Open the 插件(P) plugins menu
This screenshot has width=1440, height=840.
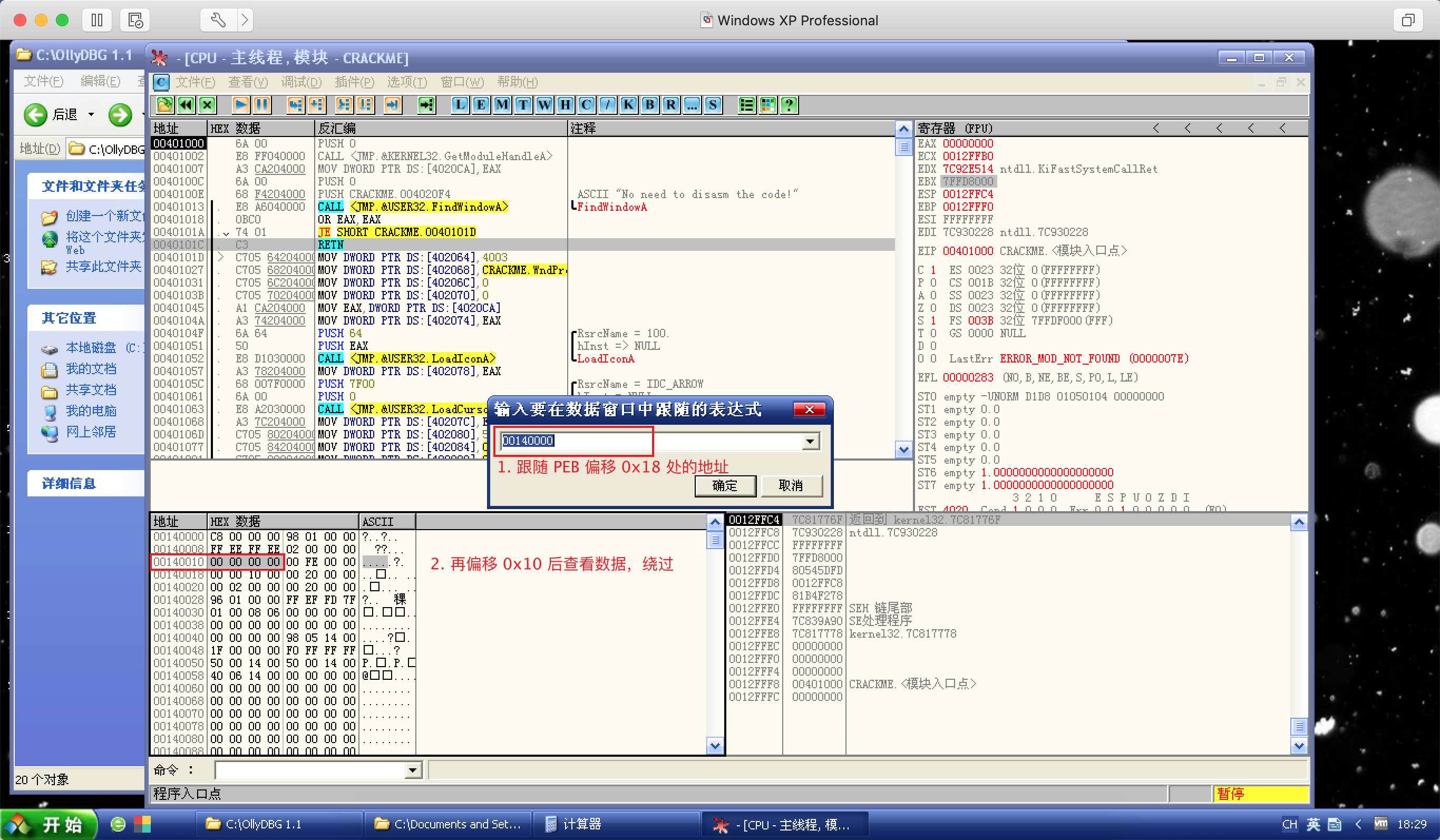point(354,82)
